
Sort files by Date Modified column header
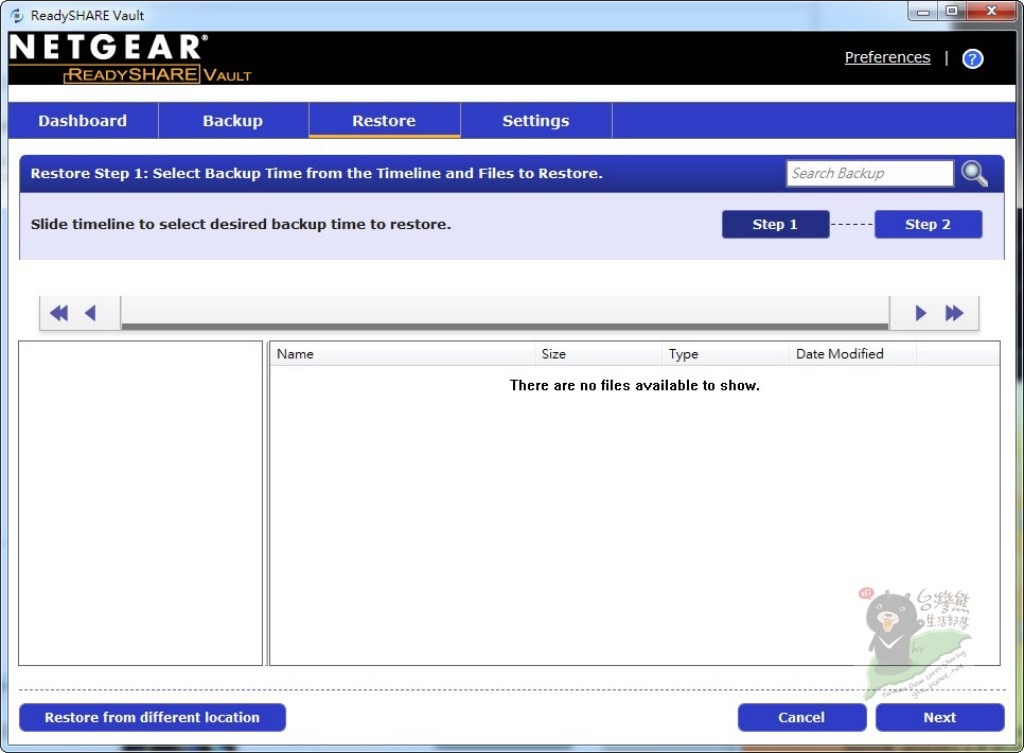[x=852, y=354]
